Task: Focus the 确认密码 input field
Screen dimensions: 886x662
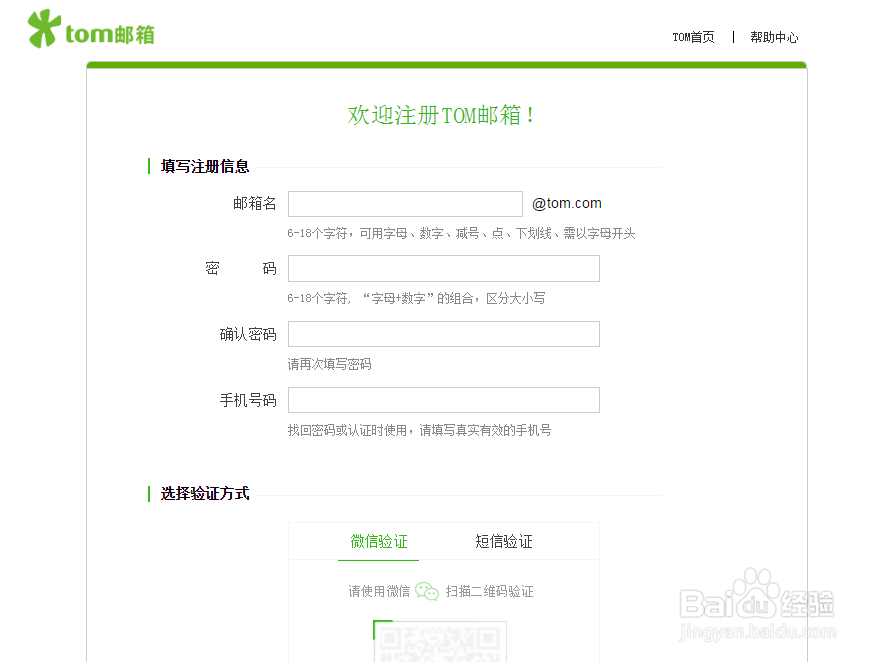Action: [x=444, y=334]
